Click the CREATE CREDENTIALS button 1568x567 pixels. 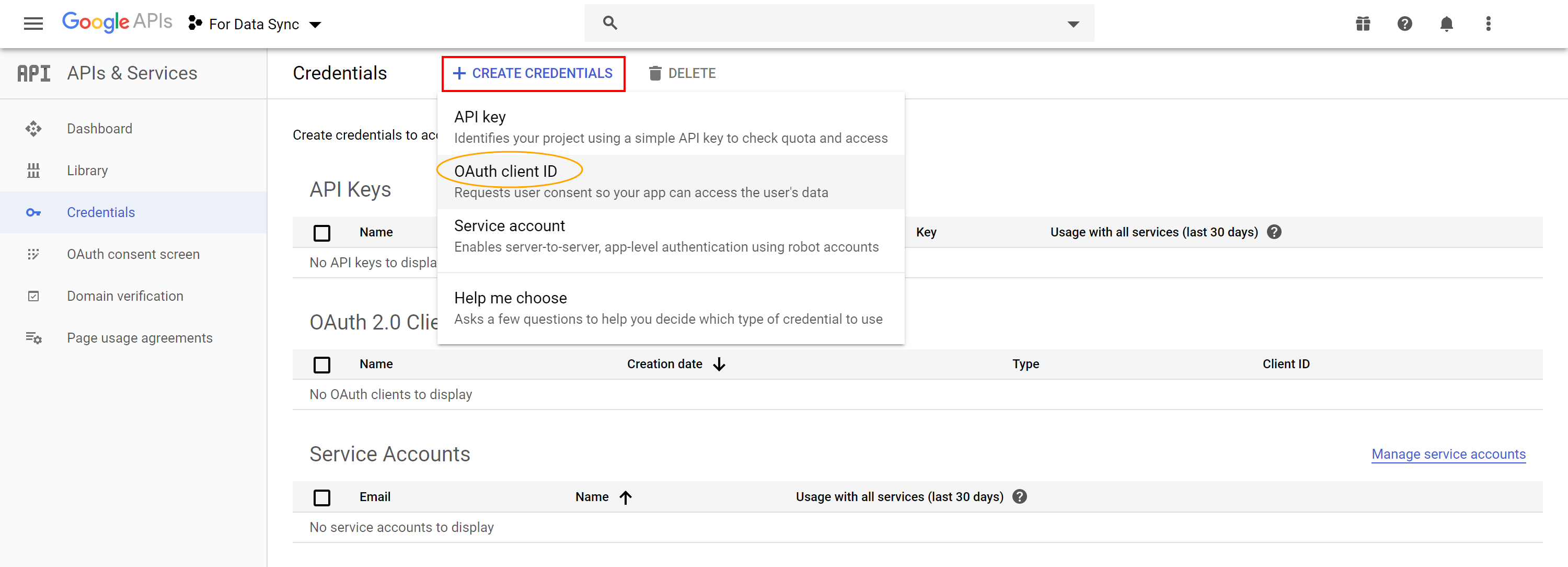533,74
